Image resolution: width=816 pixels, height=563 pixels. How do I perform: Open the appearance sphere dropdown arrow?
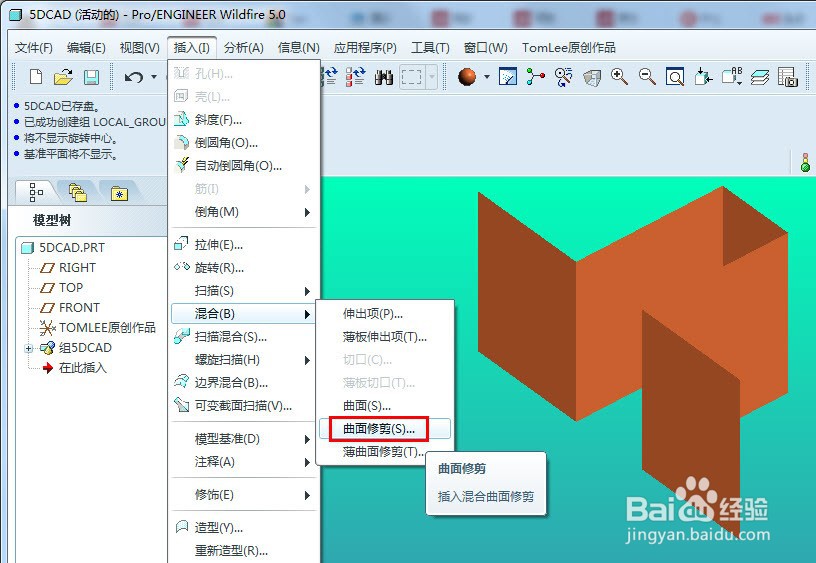click(x=487, y=77)
